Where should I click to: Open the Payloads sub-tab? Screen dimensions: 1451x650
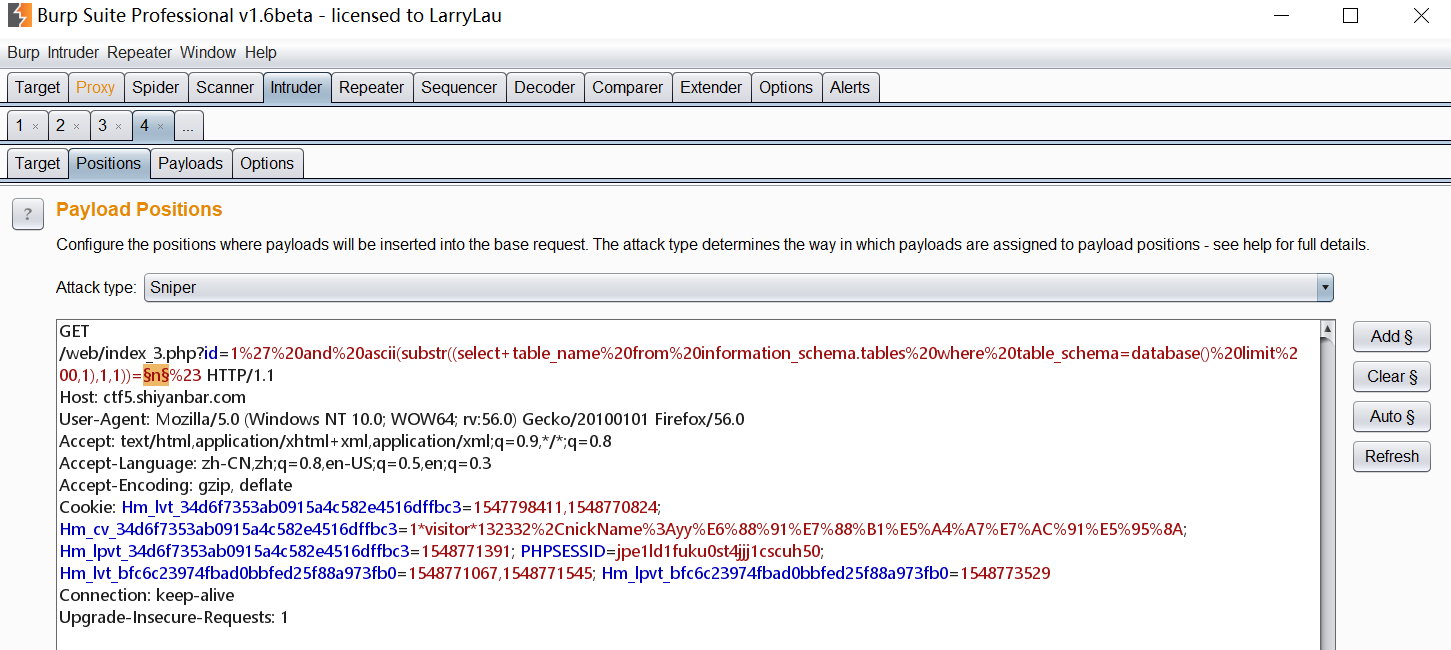click(x=191, y=163)
